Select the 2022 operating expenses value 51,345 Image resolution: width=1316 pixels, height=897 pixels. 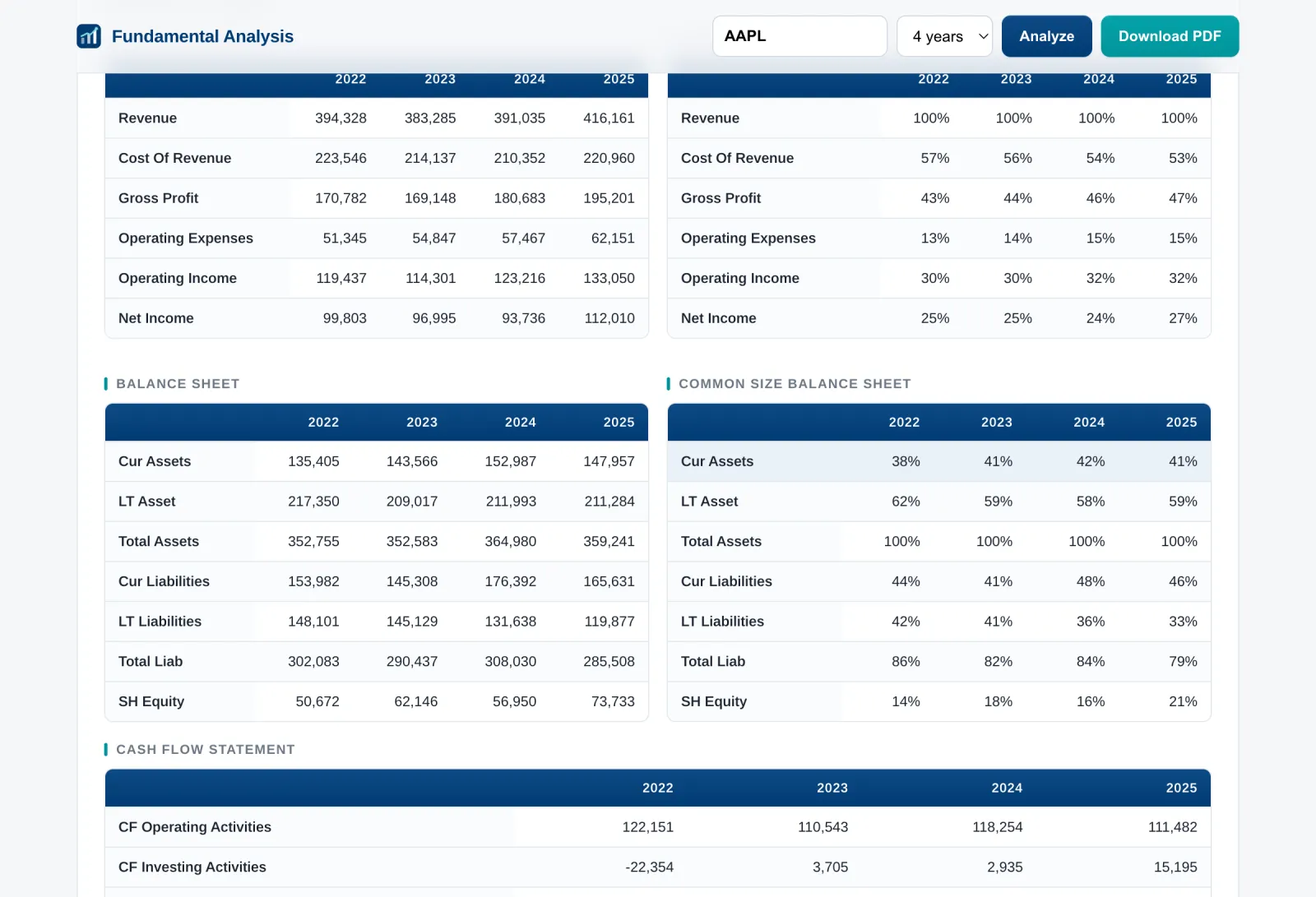coord(345,238)
